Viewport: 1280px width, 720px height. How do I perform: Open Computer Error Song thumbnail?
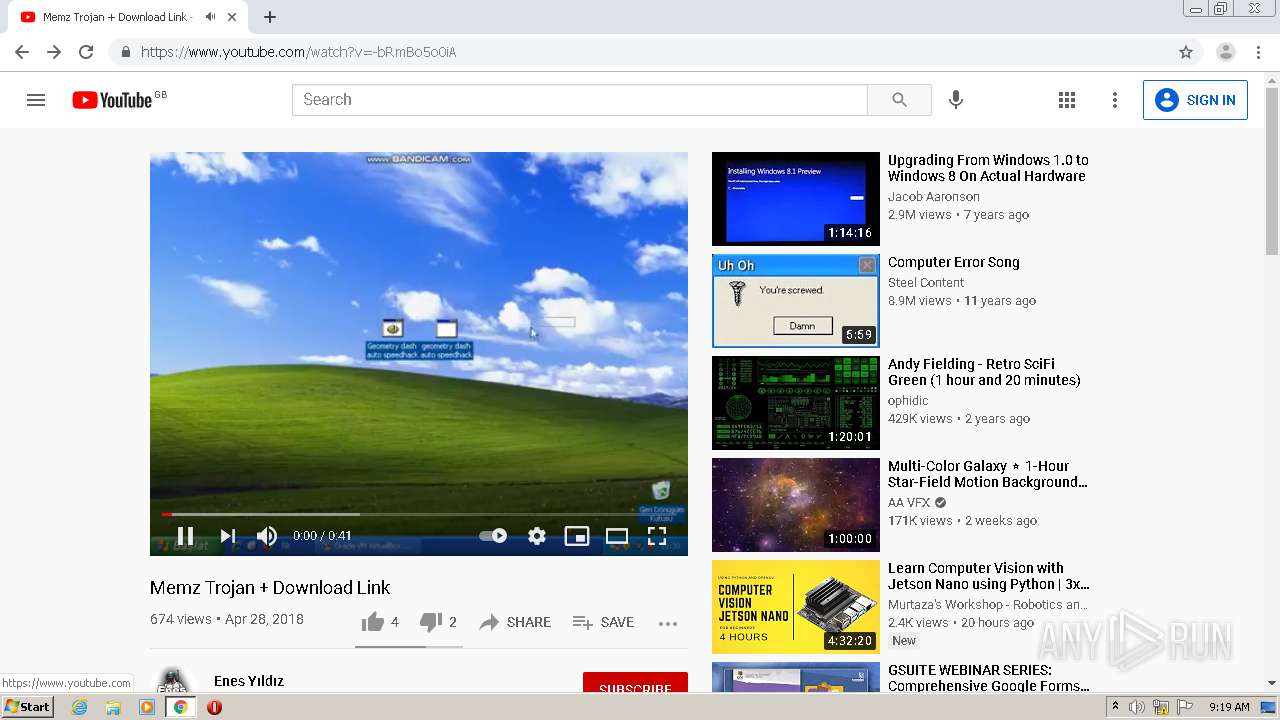(796, 301)
